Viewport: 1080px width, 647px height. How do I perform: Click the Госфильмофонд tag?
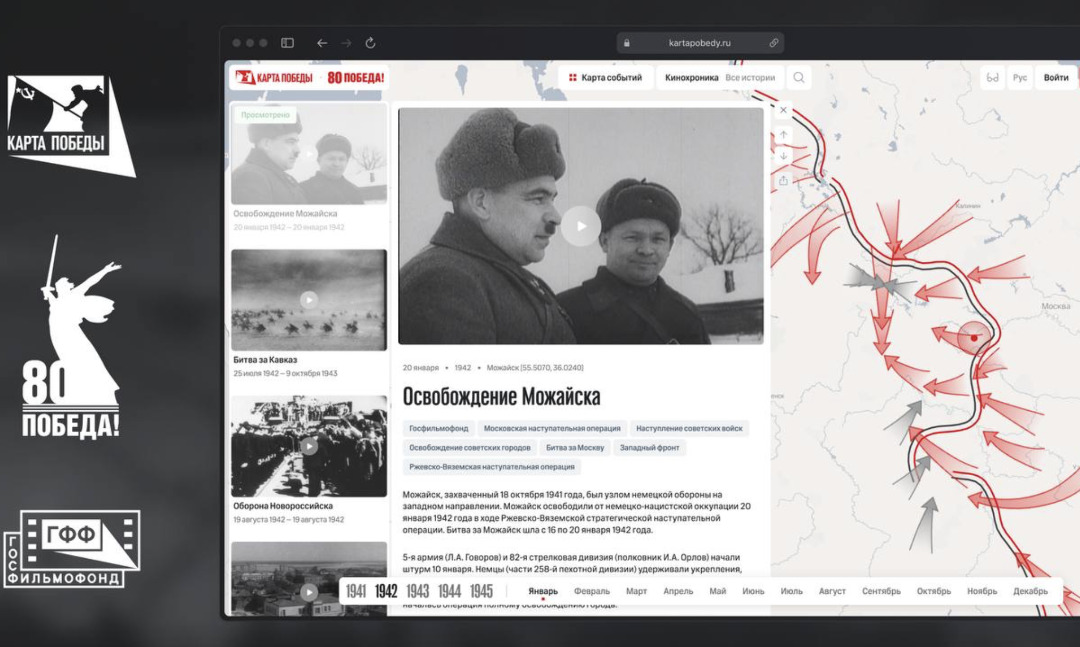(x=439, y=429)
